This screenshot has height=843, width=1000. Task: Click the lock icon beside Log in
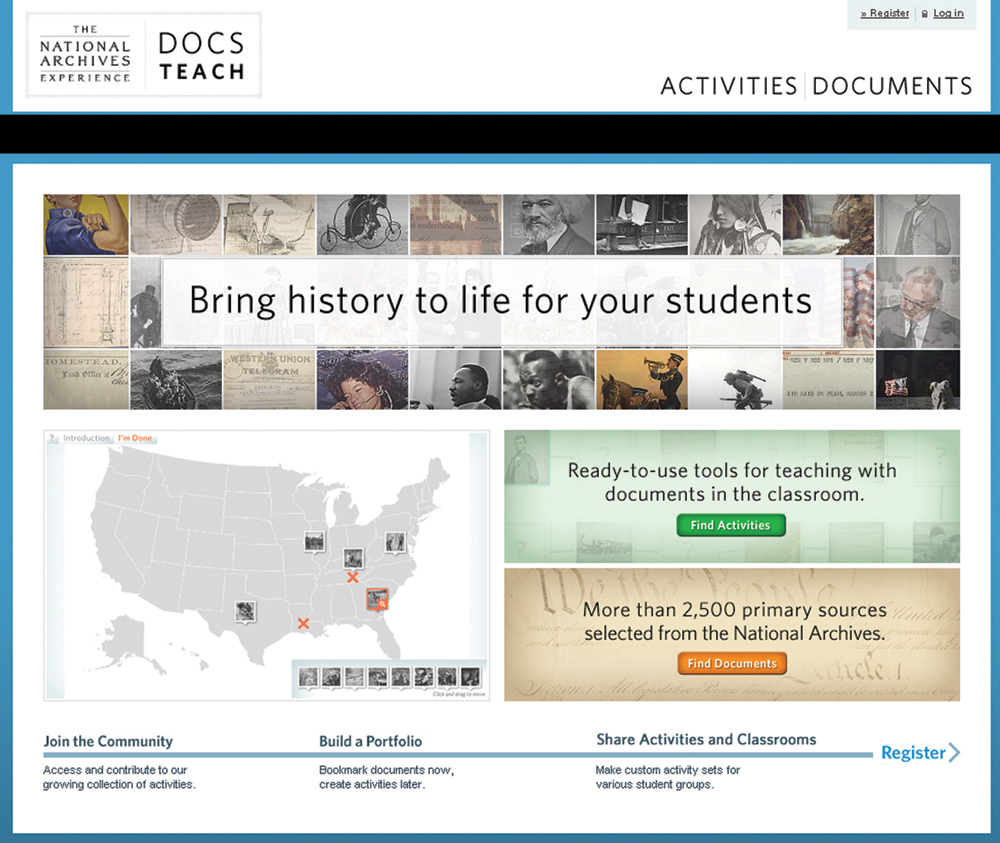[x=925, y=14]
